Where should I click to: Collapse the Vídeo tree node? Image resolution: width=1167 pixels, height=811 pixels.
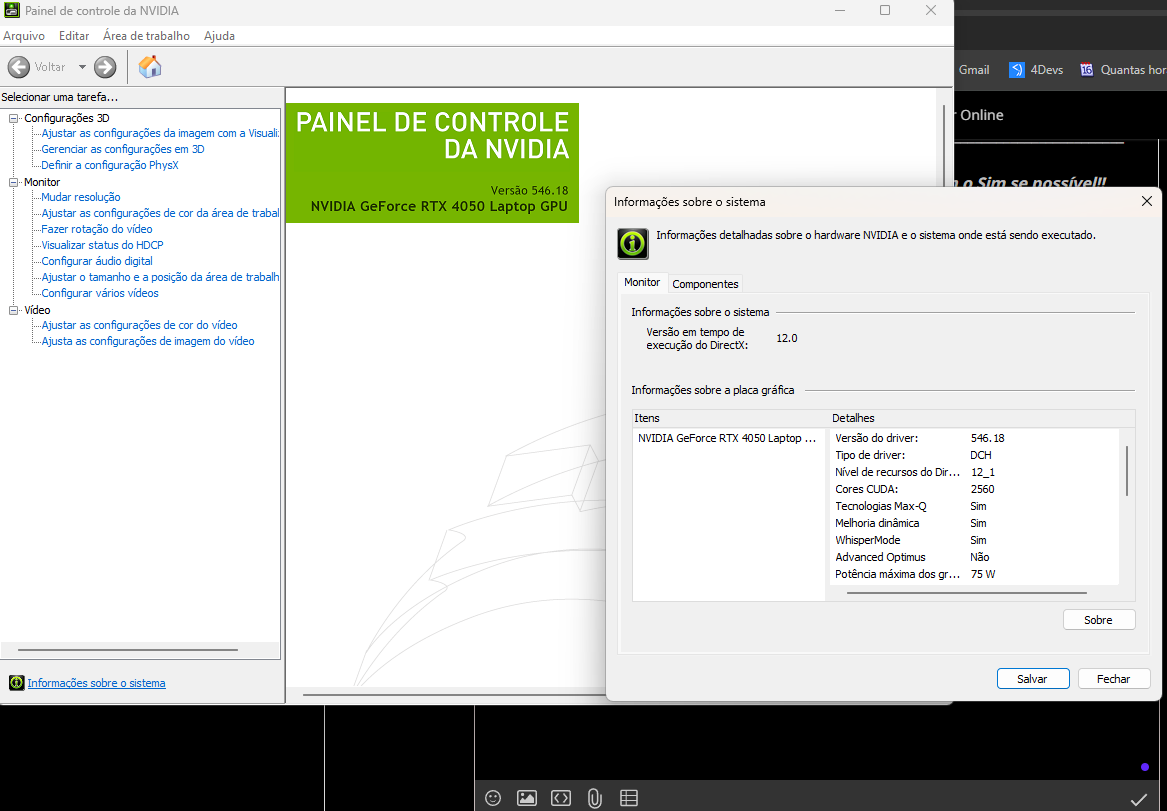tap(13, 310)
